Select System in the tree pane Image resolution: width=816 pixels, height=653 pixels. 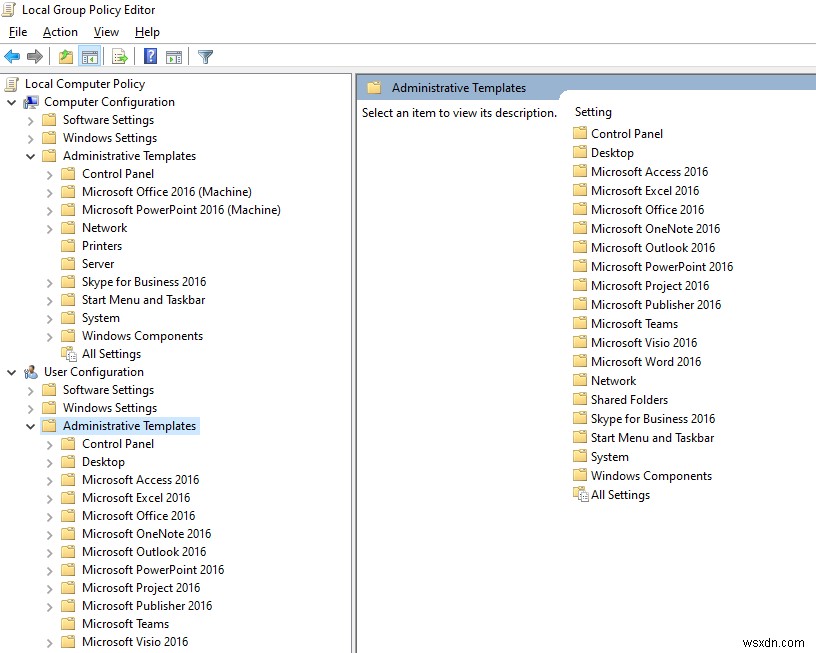click(x=101, y=318)
